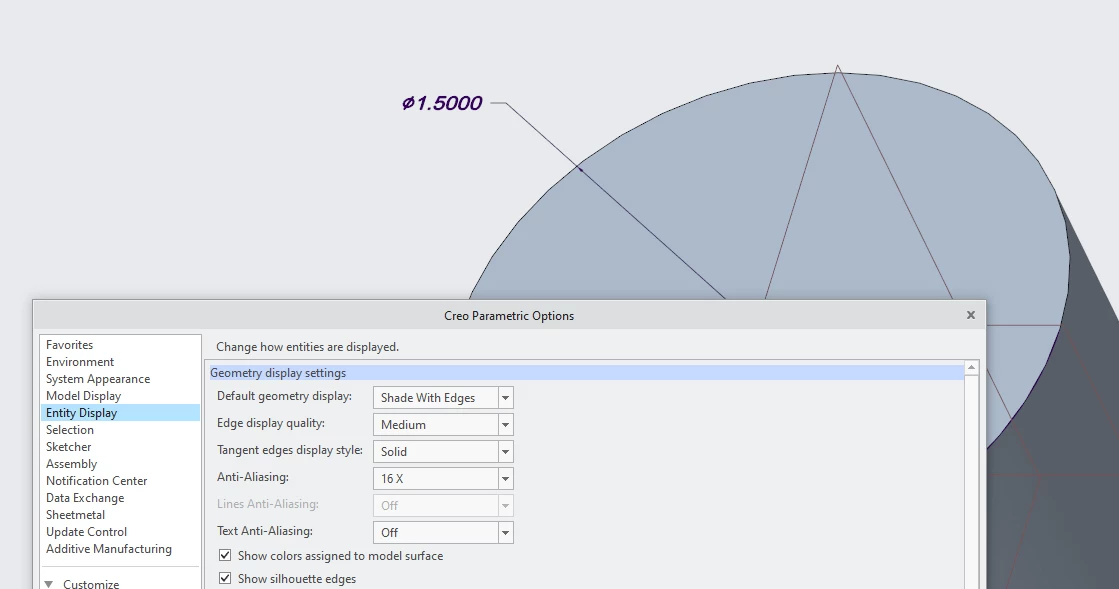1119x589 pixels.
Task: Click the Solid tangent edges field
Action: [x=435, y=452]
